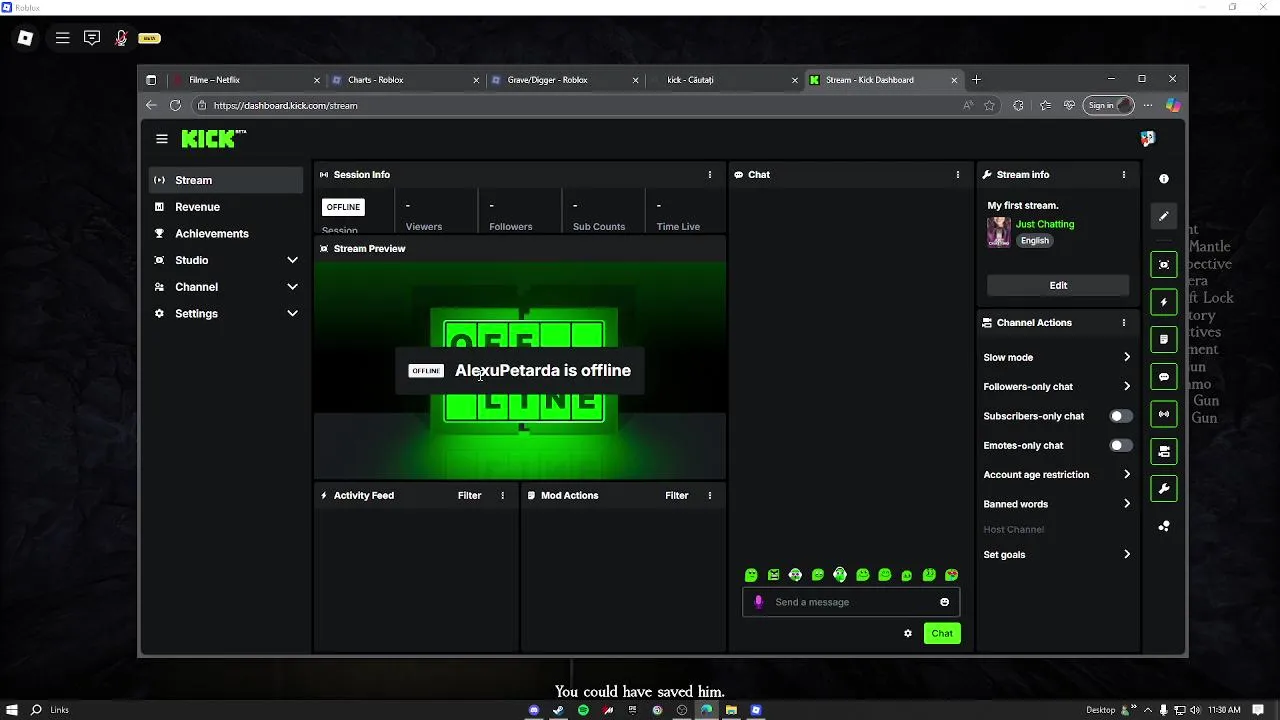The image size is (1280, 720).
Task: Open Activity Feed three-dot options
Action: tap(503, 495)
